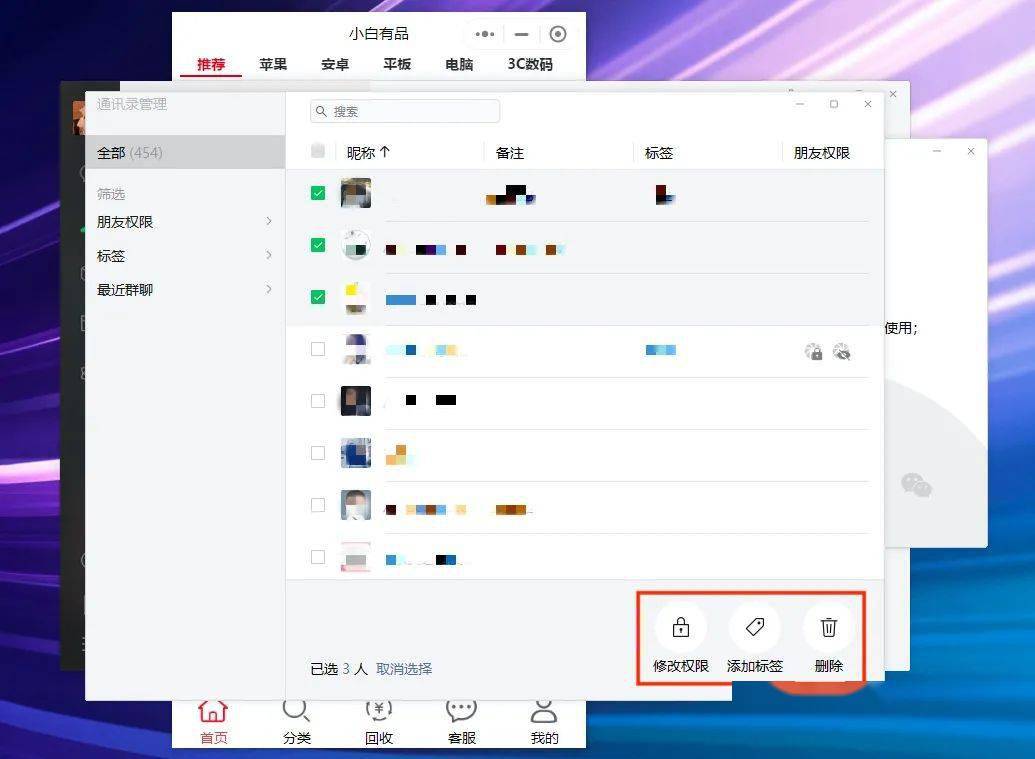Click the three-dot menu in 小白有品
1035x759 pixels.
pyautogui.click(x=484, y=33)
